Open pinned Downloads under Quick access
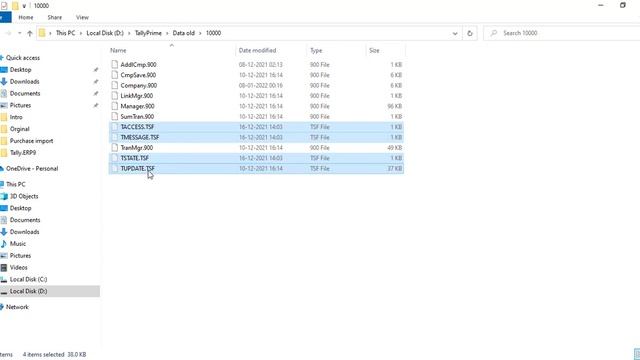Viewport: 640px width, 360px height. tap(24, 82)
